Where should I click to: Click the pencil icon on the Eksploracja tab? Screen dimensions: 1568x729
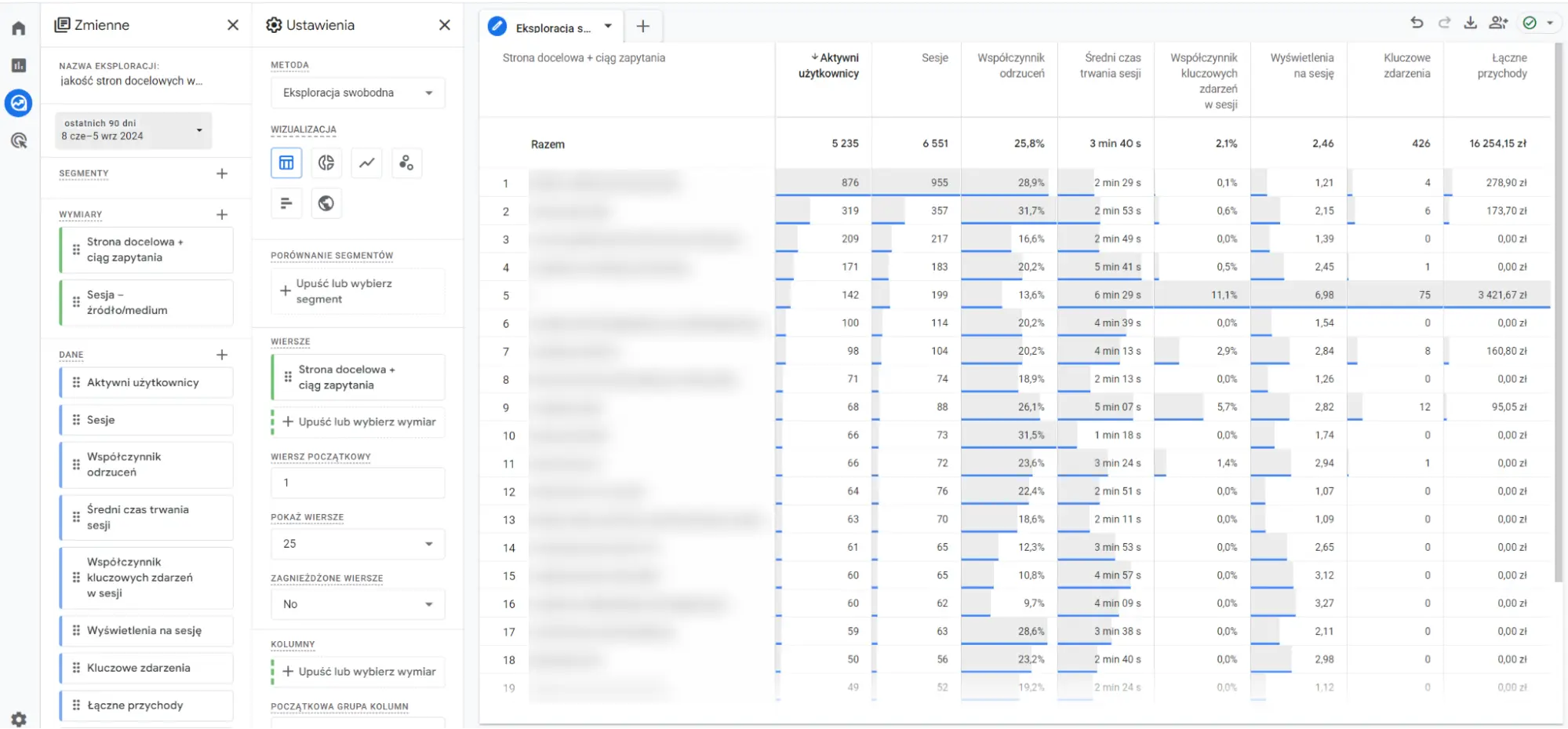click(497, 27)
